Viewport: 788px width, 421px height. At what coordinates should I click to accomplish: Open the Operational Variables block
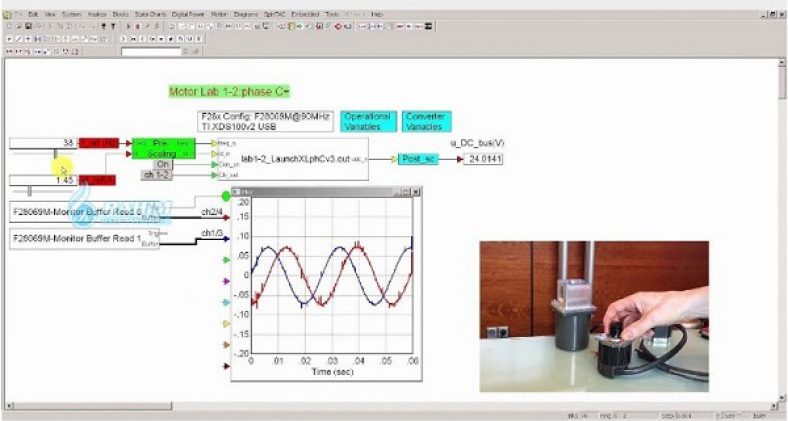pyautogui.click(x=368, y=122)
